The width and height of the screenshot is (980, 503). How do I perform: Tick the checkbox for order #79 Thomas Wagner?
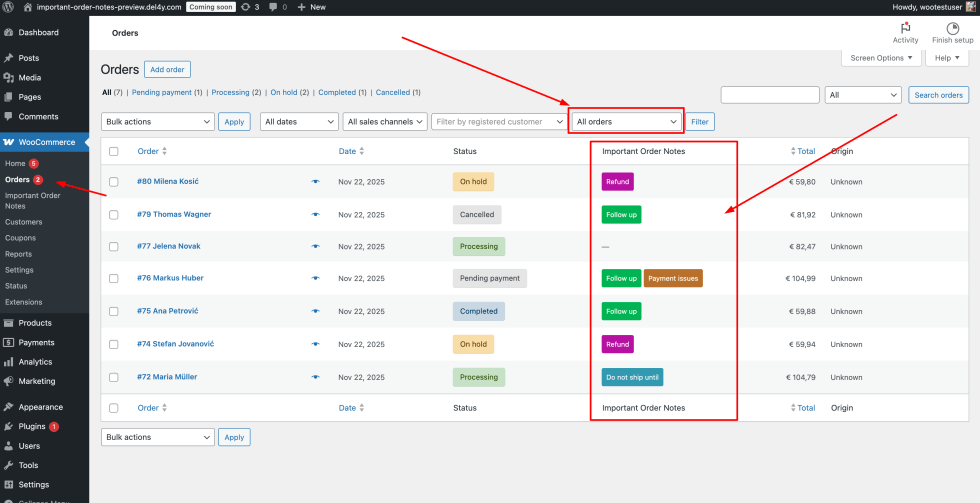coord(113,215)
